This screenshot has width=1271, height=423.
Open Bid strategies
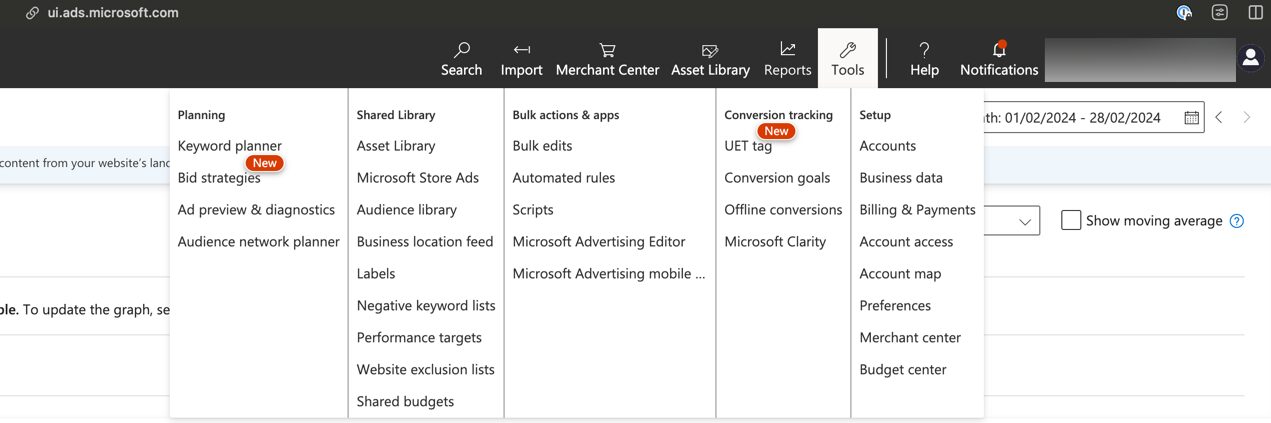[219, 178]
